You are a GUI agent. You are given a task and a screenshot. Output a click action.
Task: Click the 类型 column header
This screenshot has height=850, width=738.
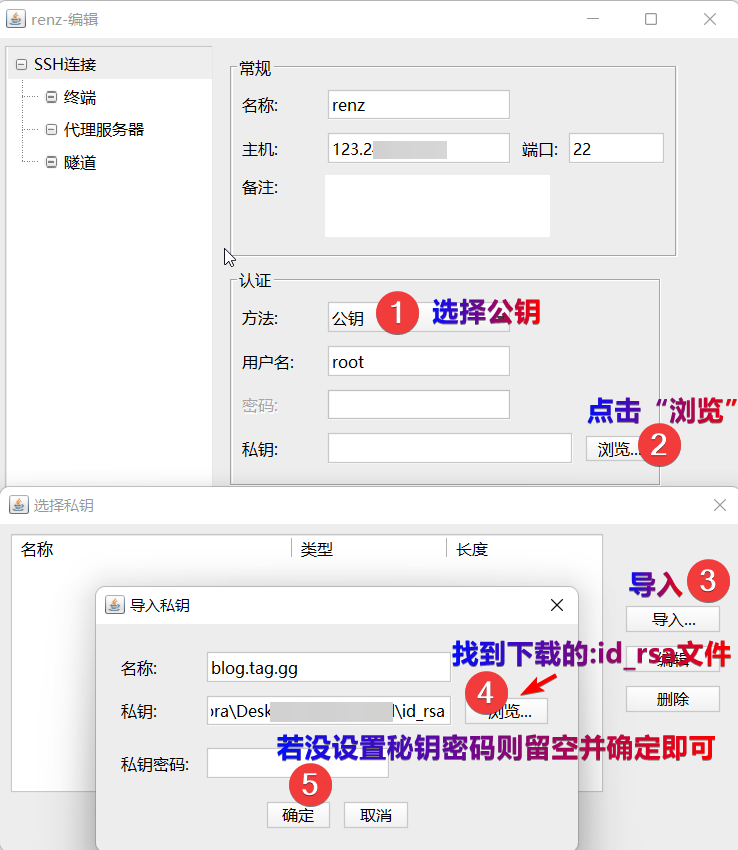pos(369,549)
